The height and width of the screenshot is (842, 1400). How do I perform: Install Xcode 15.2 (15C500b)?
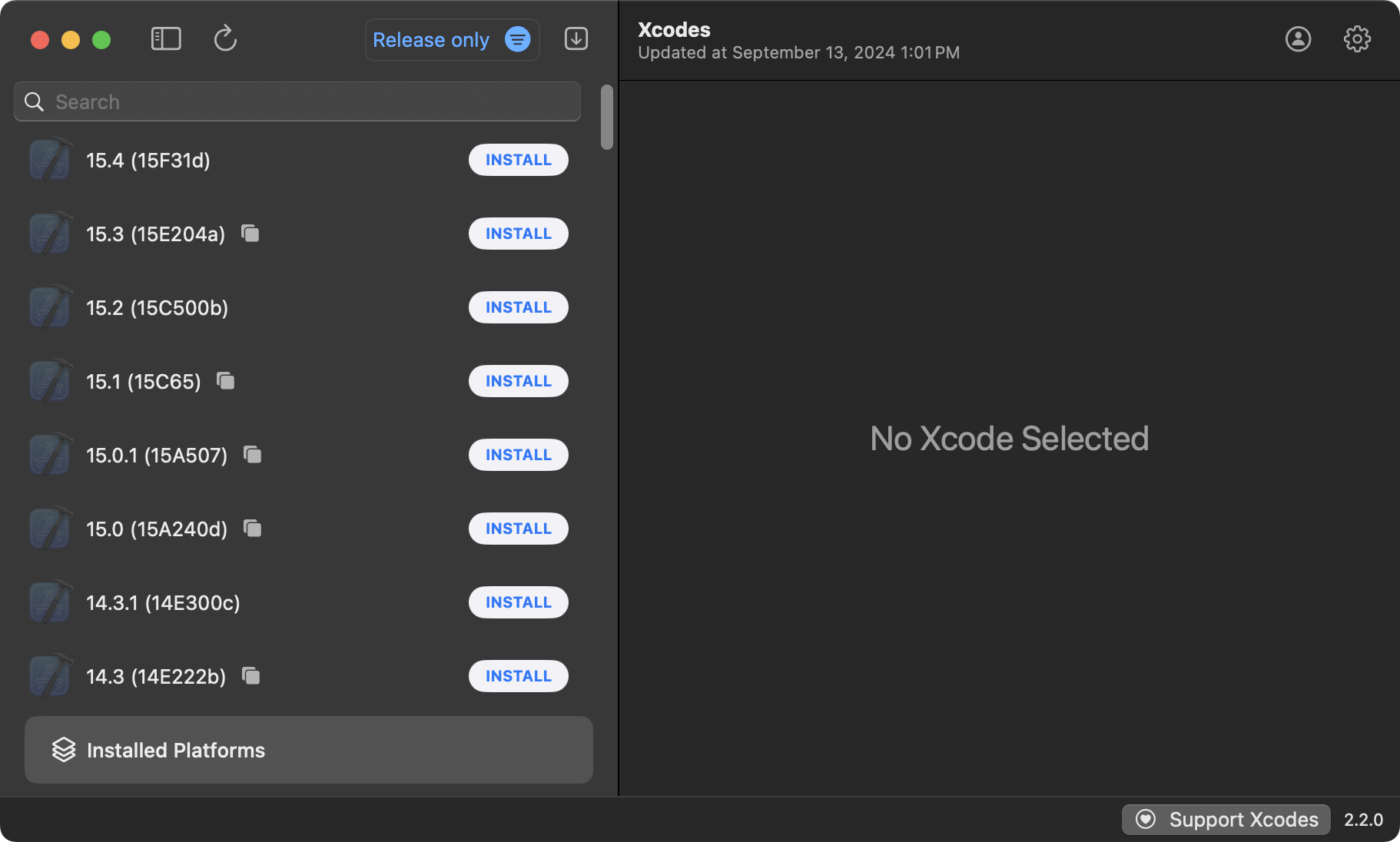click(x=519, y=307)
